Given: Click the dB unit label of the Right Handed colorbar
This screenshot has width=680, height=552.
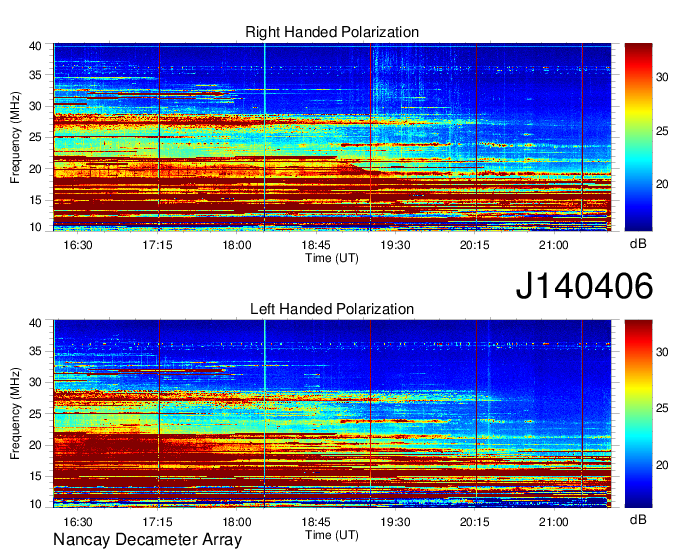Looking at the screenshot, I should [x=638, y=244].
